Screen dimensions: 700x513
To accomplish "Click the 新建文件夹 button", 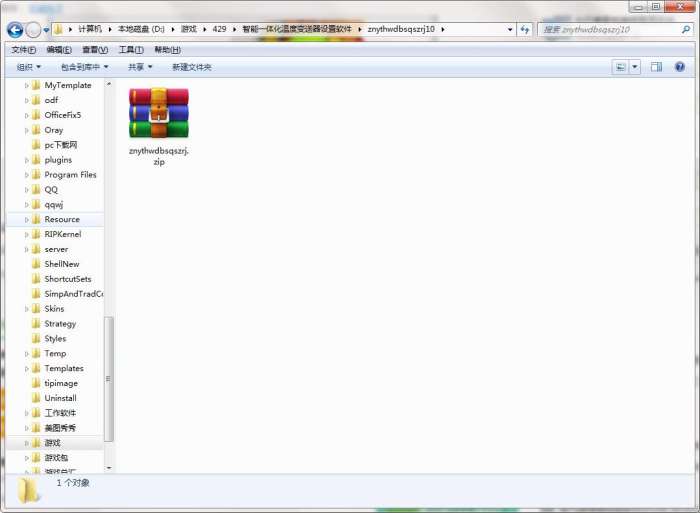I will 192,67.
